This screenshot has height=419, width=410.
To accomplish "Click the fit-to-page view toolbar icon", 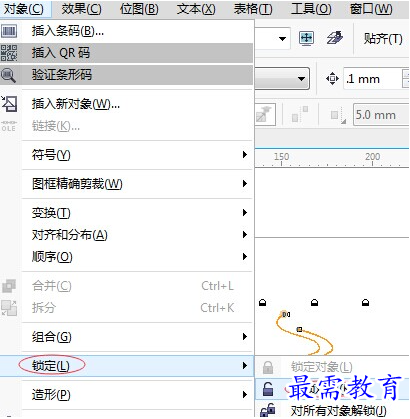I will point(306,39).
